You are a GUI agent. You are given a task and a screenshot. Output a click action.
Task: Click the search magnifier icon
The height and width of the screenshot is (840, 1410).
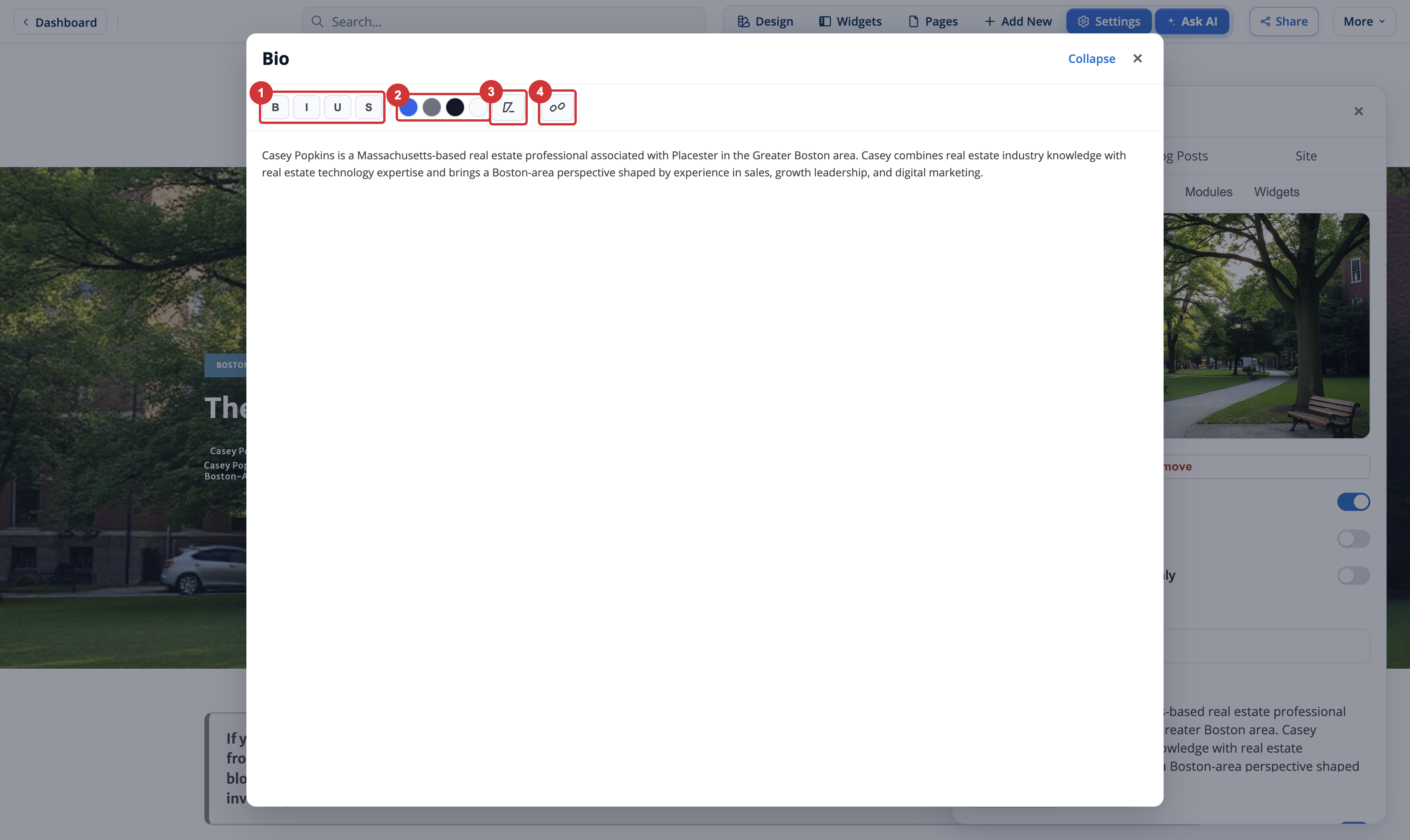[318, 21]
